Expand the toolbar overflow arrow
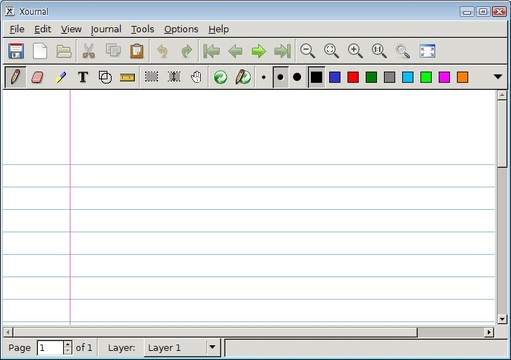 point(498,77)
